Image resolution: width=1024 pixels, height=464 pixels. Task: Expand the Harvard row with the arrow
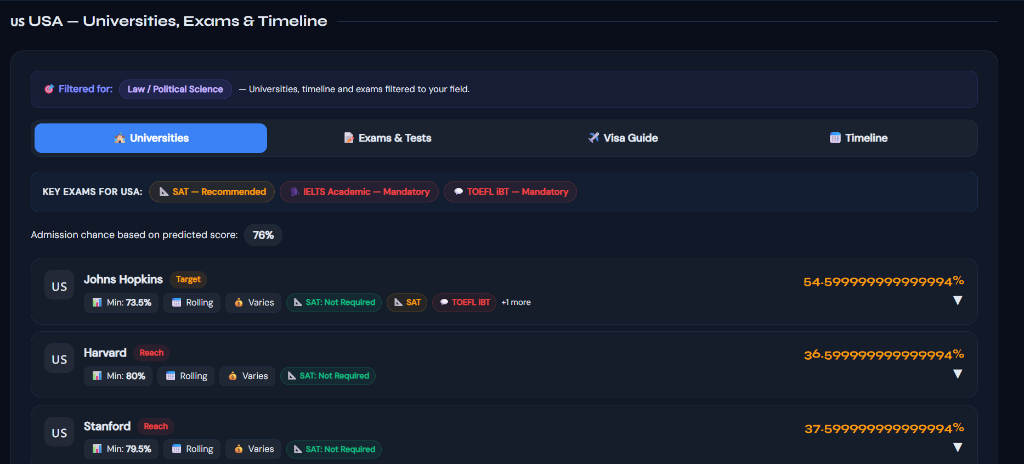(x=957, y=374)
